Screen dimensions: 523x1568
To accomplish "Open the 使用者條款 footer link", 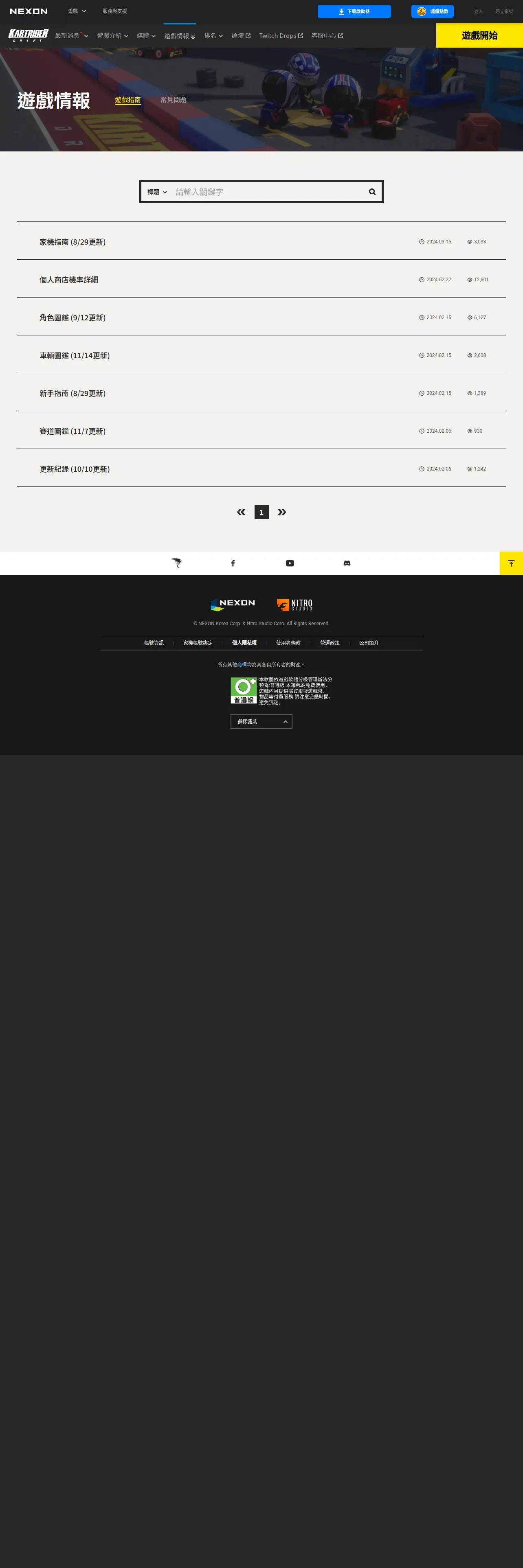I will coord(289,643).
